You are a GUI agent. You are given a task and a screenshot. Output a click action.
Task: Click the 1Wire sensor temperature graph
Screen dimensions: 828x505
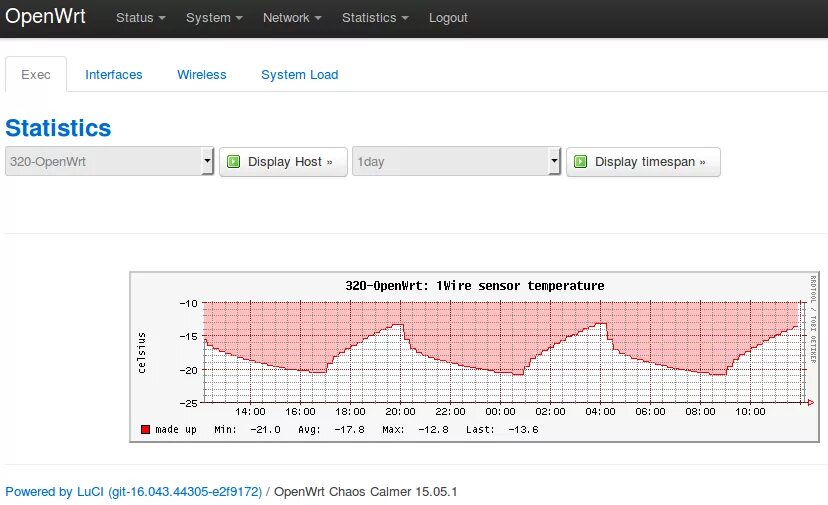tap(474, 357)
